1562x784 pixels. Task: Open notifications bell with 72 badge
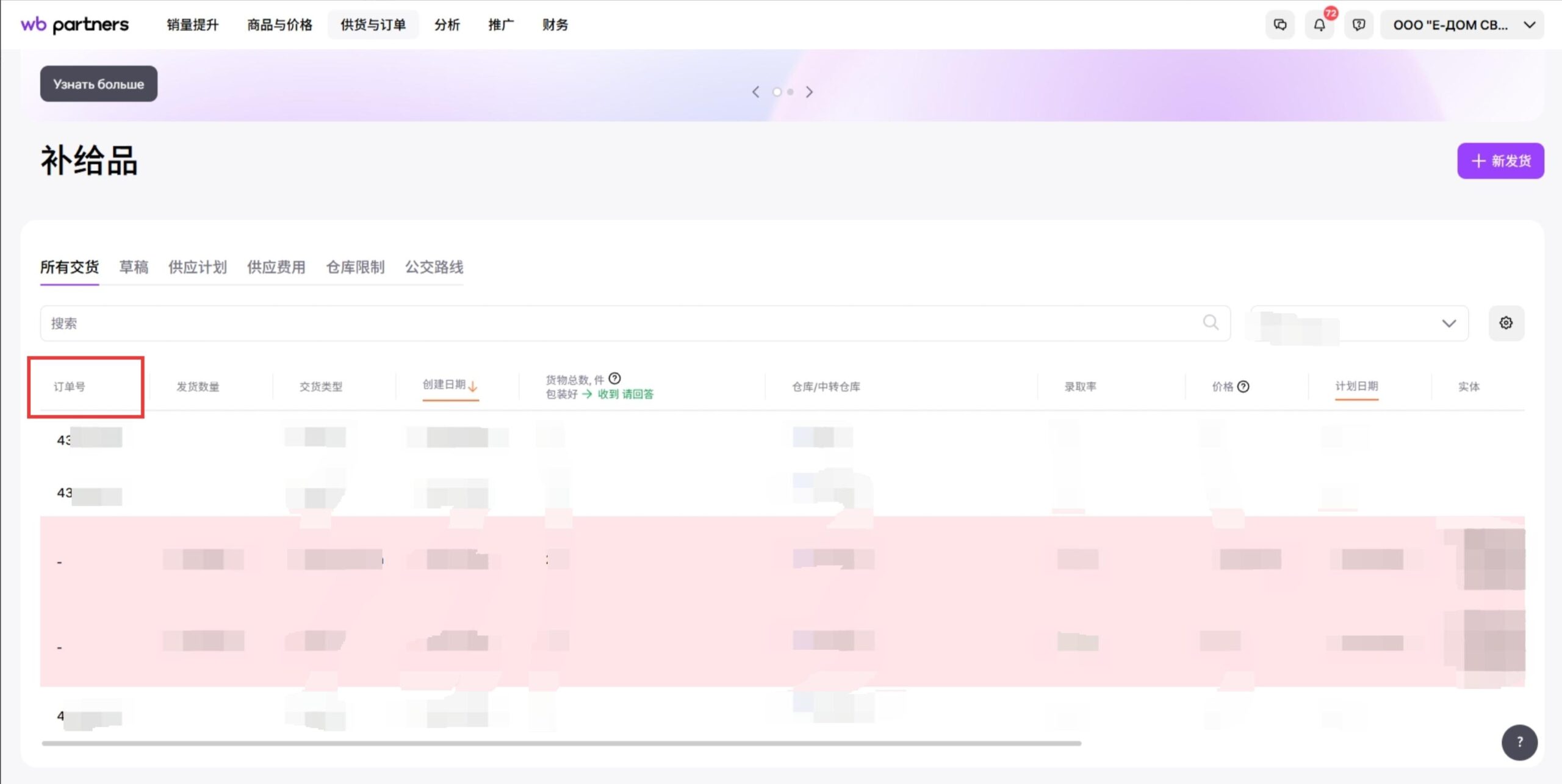tap(1319, 25)
